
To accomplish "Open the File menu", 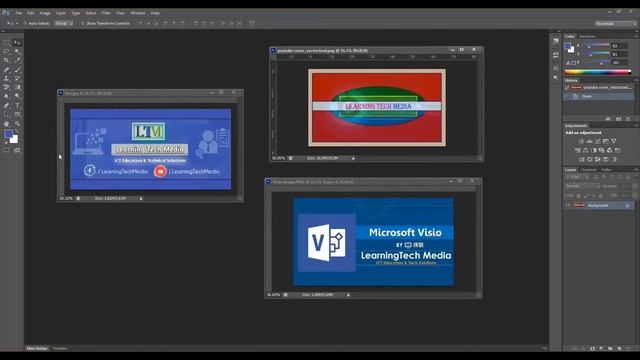I will 18,13.
